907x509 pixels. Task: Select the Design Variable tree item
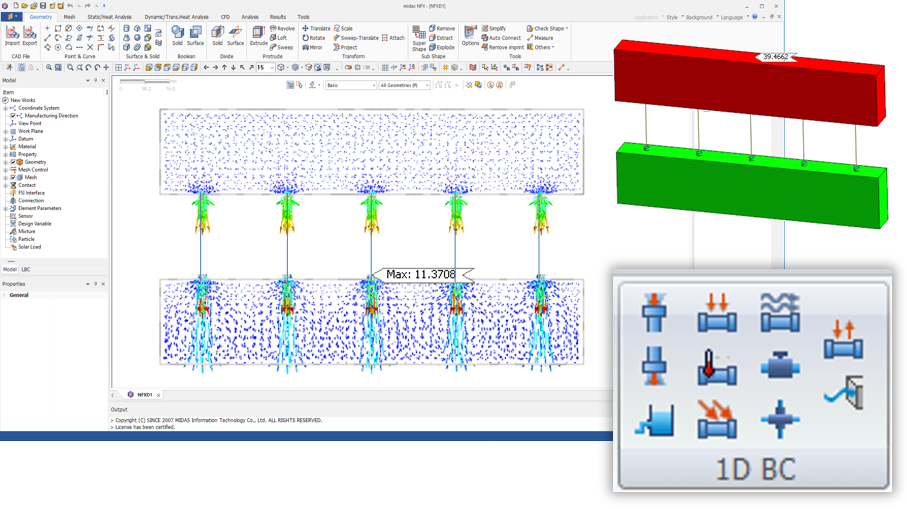click(34, 224)
